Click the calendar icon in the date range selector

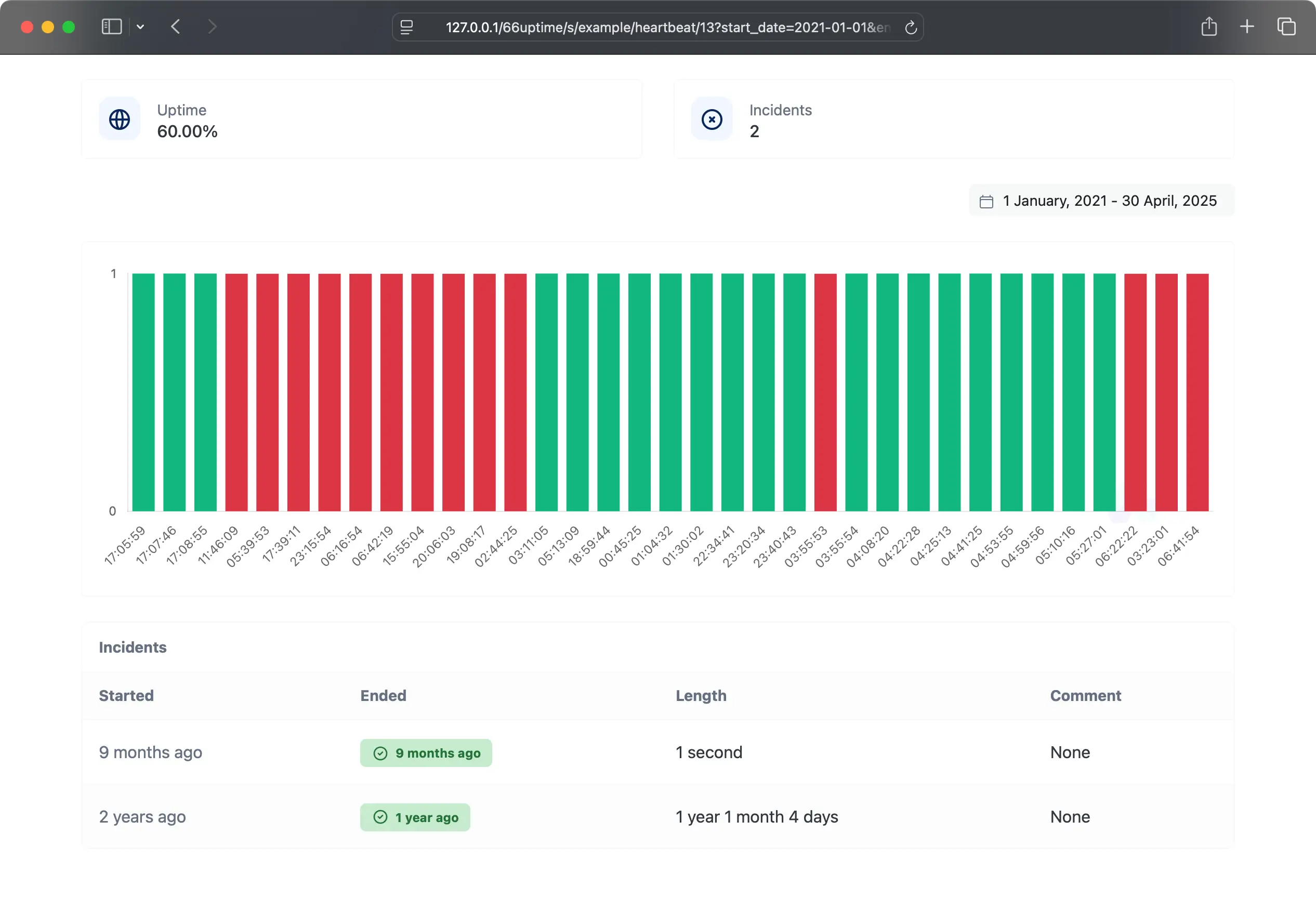tap(986, 201)
